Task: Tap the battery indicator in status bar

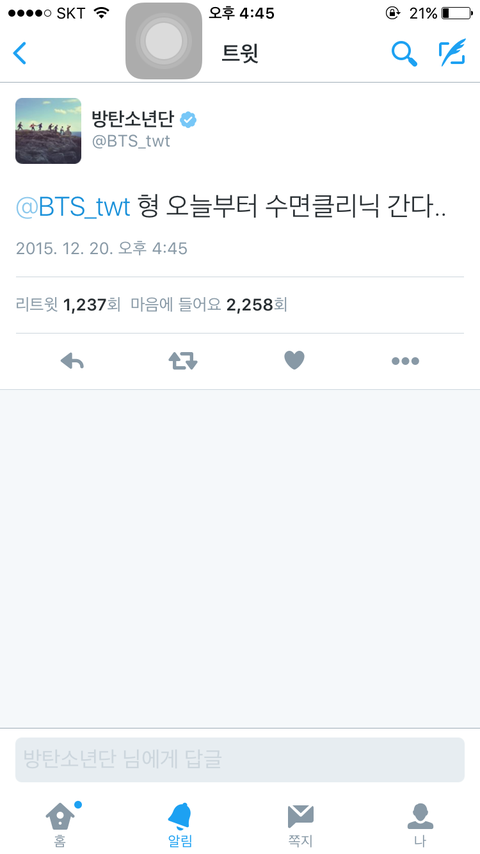Action: click(x=457, y=13)
